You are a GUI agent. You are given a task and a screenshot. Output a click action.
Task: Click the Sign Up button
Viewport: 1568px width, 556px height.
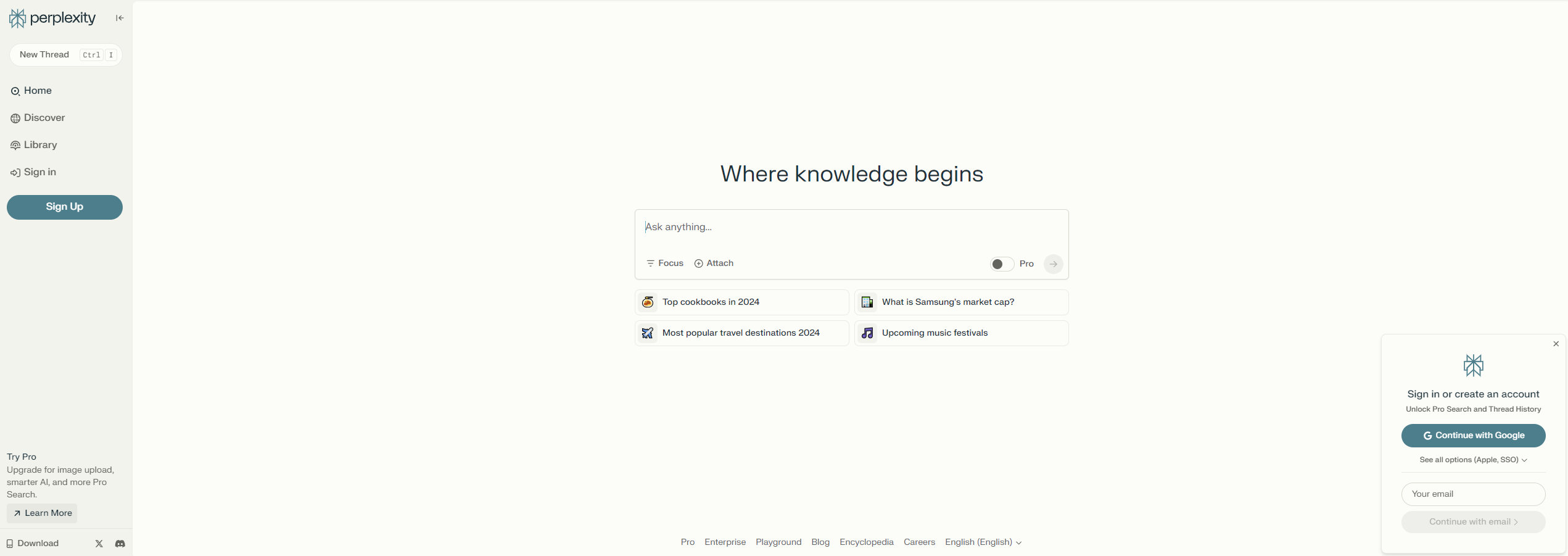pyautogui.click(x=65, y=207)
